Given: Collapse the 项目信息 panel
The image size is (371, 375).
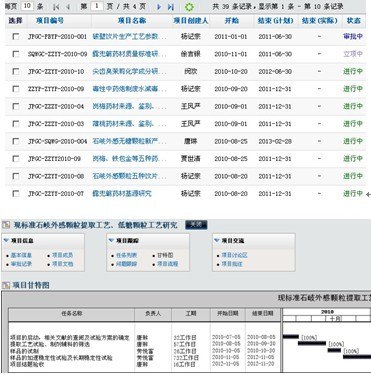Looking at the screenshot, I should [x=6, y=240].
